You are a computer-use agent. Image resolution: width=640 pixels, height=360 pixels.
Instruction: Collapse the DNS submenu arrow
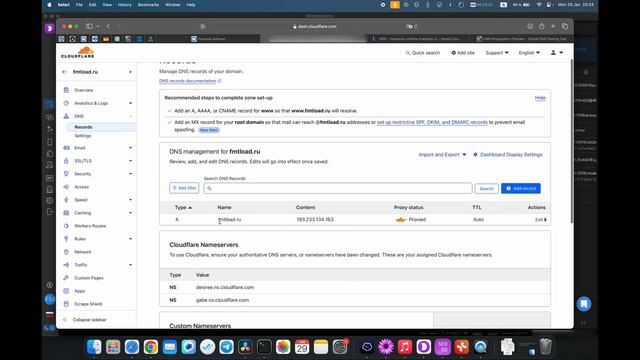click(x=131, y=116)
